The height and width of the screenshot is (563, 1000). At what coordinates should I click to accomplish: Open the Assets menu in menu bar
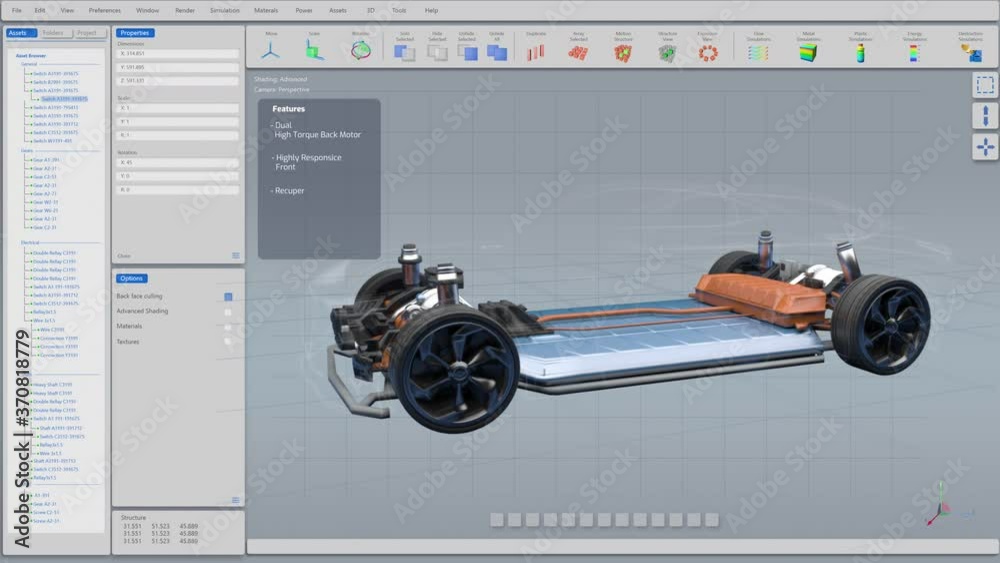tap(338, 10)
